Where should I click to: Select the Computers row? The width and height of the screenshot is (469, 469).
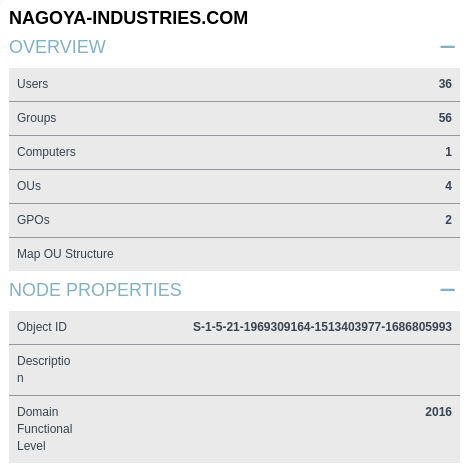tap(234, 152)
